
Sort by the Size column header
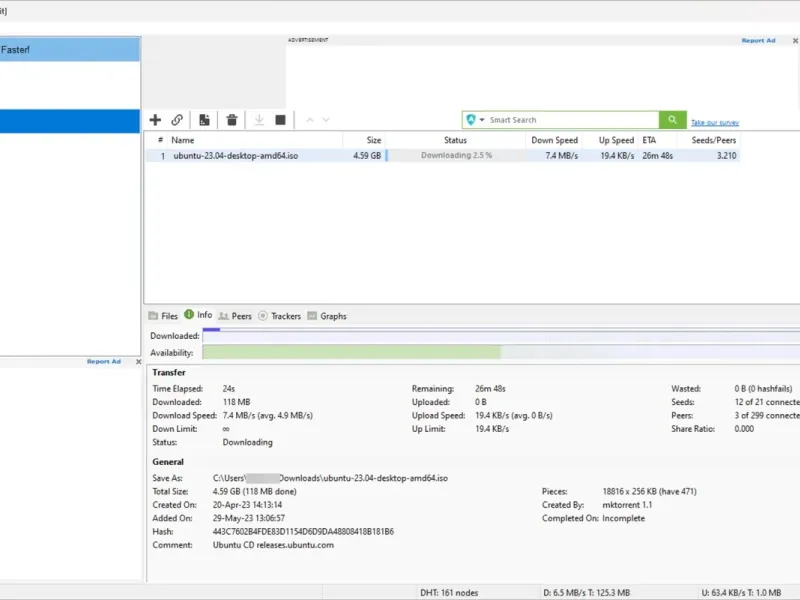[373, 140]
